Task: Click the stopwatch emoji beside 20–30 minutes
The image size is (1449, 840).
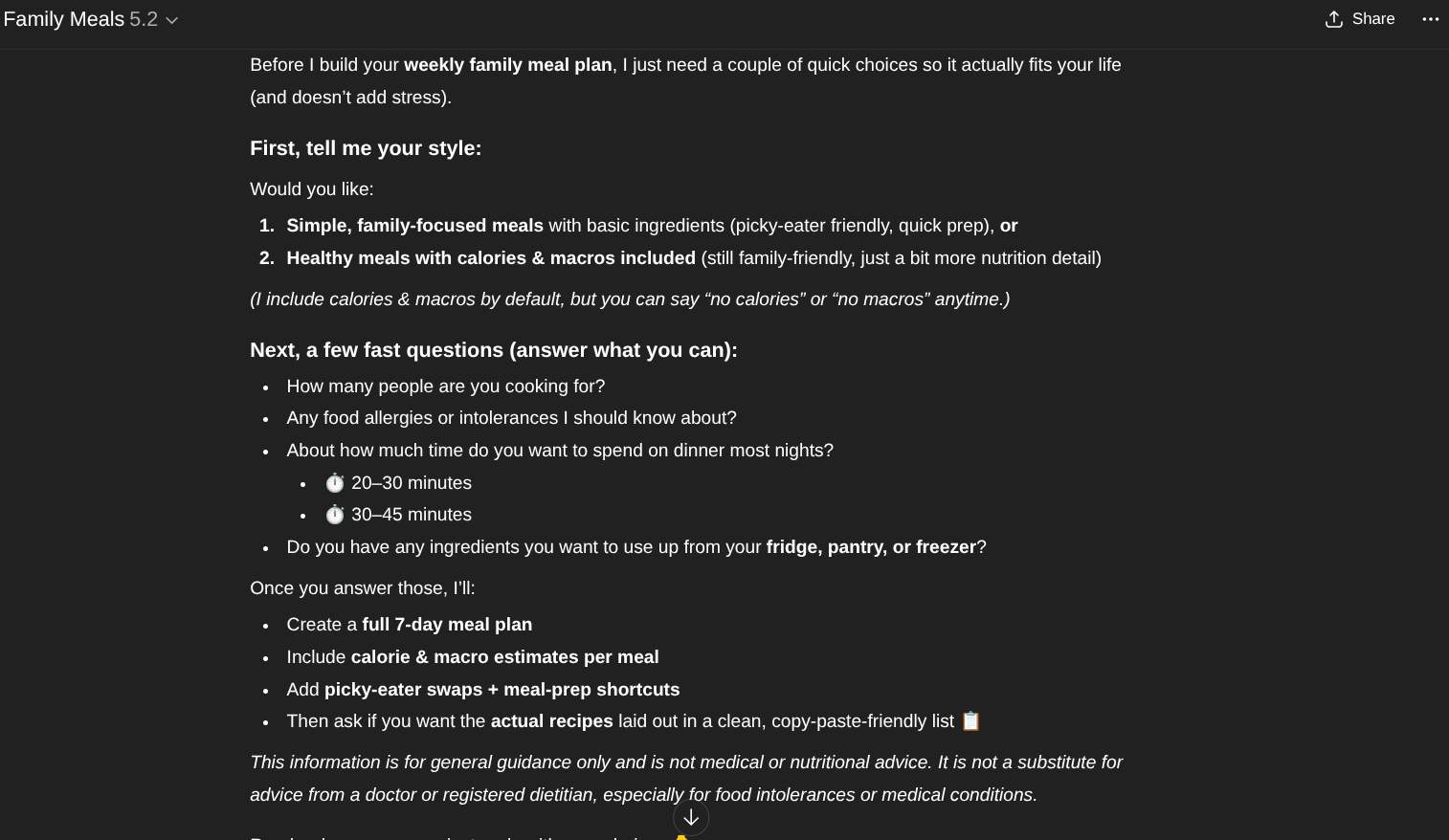Action: click(334, 483)
